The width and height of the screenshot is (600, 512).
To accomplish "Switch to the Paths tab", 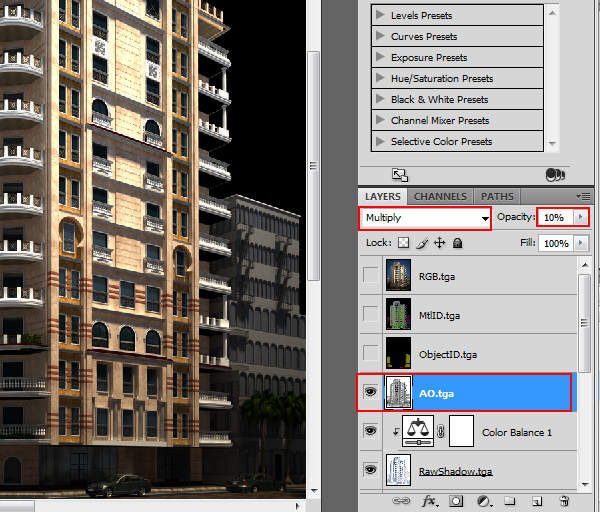I will point(497,197).
